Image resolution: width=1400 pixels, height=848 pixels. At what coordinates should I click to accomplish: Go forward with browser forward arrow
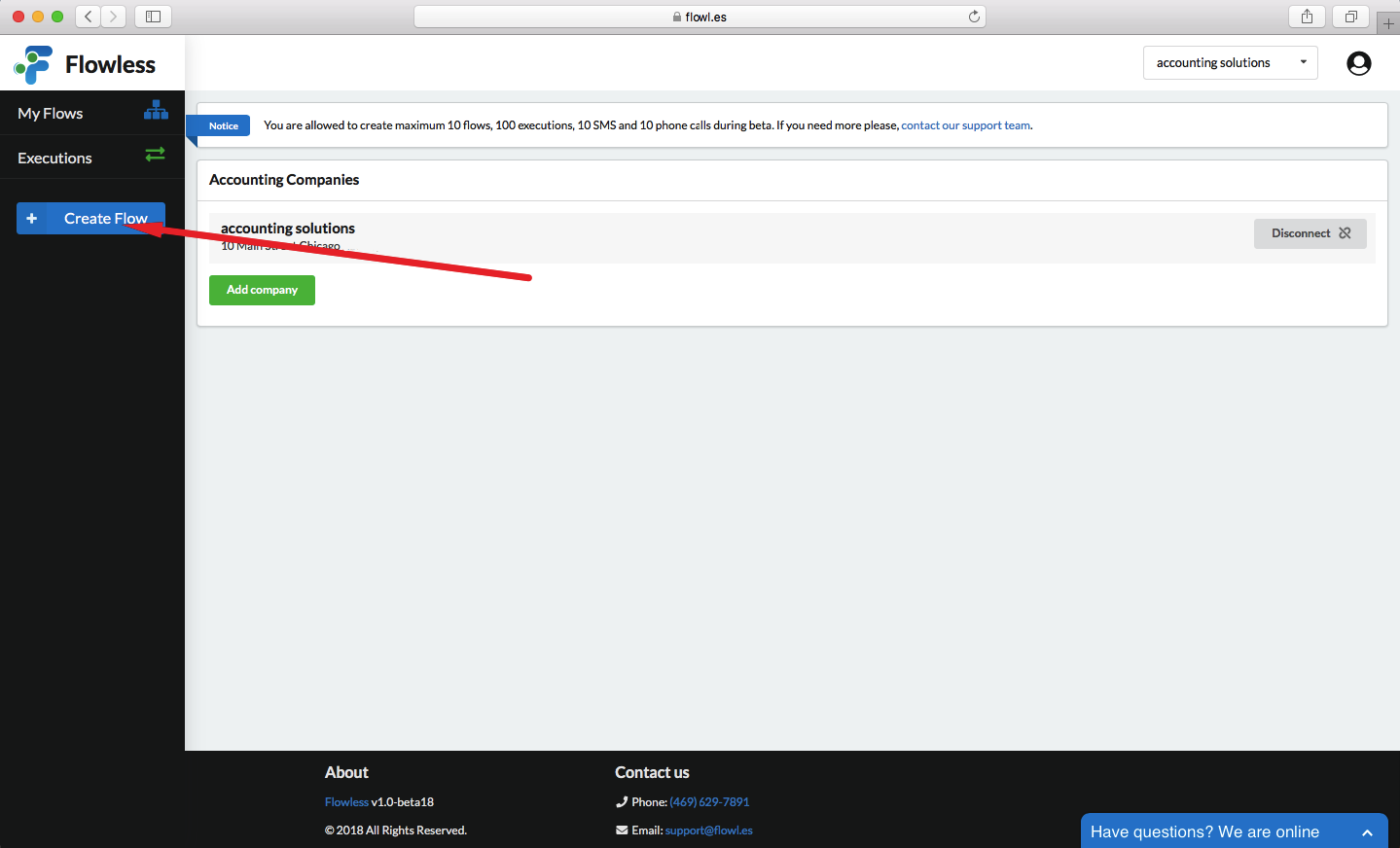(x=114, y=17)
